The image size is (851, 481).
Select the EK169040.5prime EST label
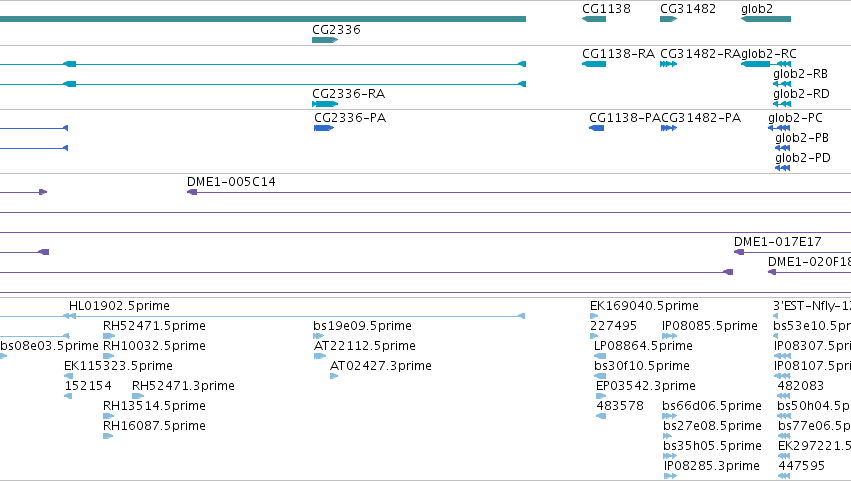tap(644, 306)
